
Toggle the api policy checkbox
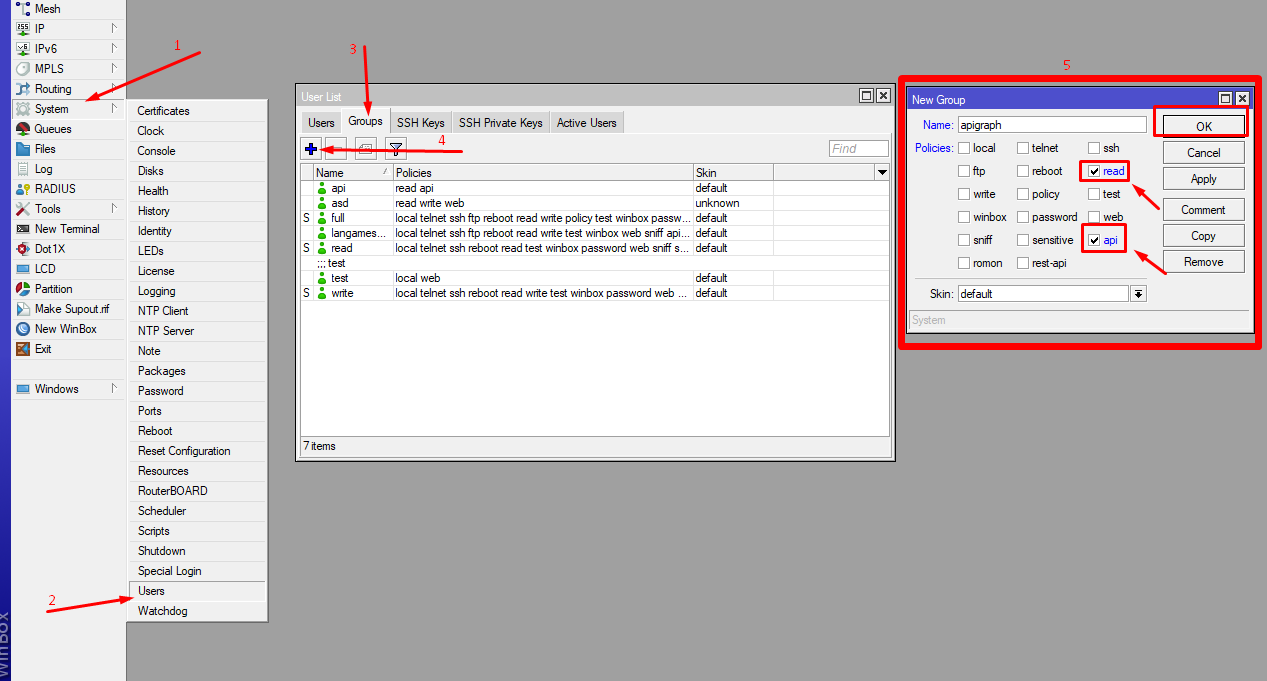(x=1094, y=241)
